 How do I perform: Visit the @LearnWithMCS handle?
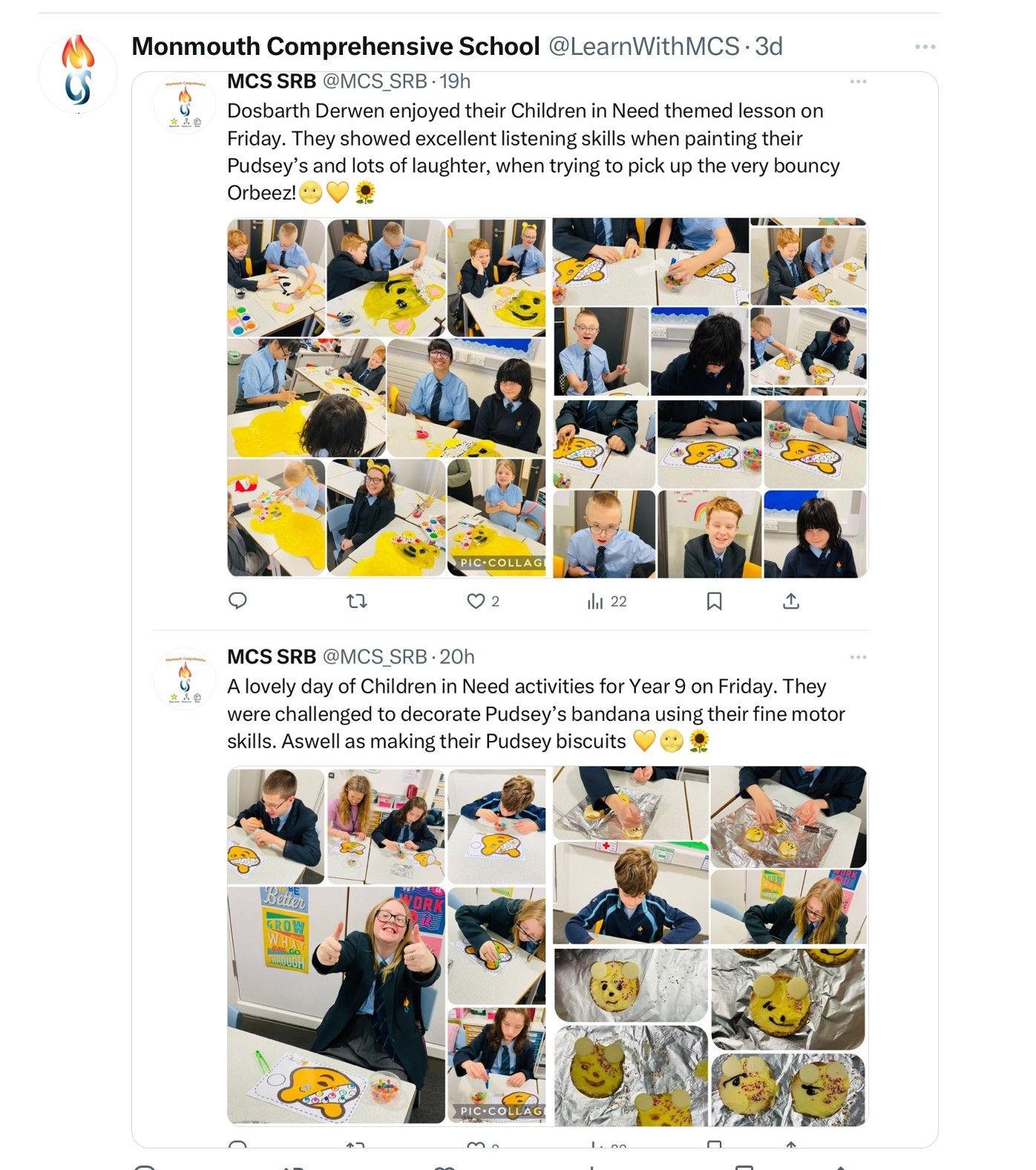click(643, 47)
